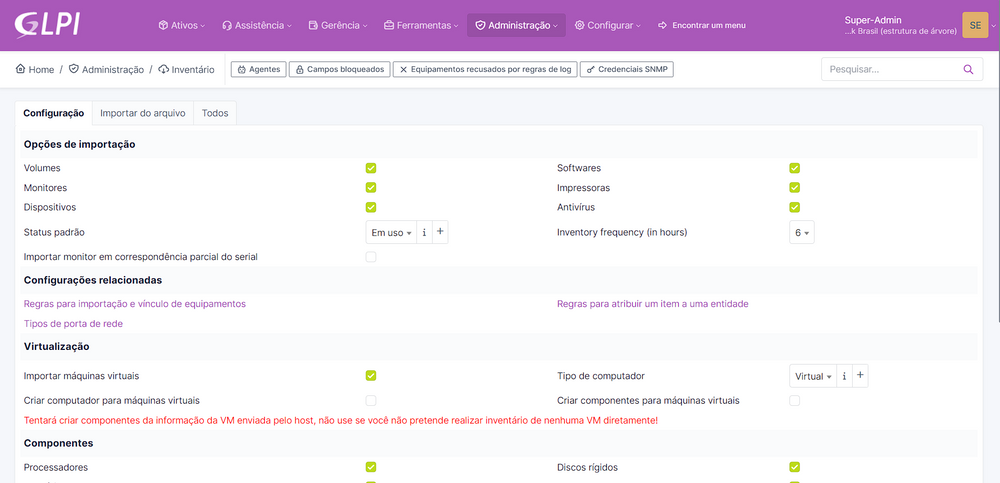
Task: Click the Credenciais SNMP button
Action: pos(627,70)
